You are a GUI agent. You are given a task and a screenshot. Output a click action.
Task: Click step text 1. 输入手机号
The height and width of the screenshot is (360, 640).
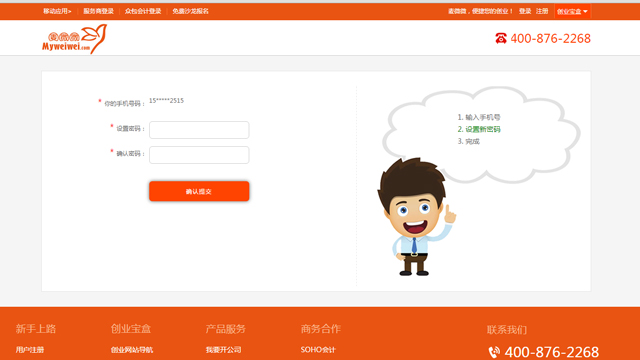[x=479, y=117]
